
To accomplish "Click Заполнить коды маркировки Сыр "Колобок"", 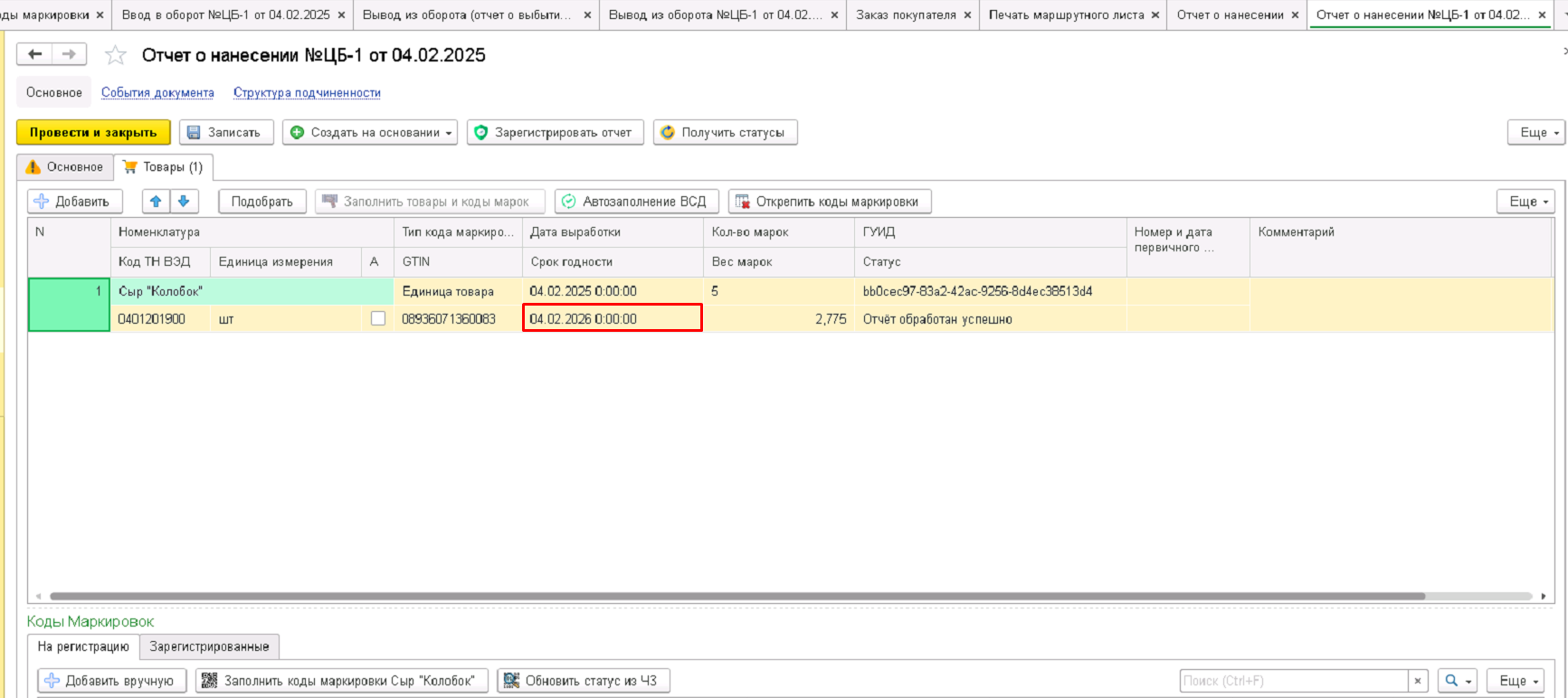I will [x=342, y=681].
